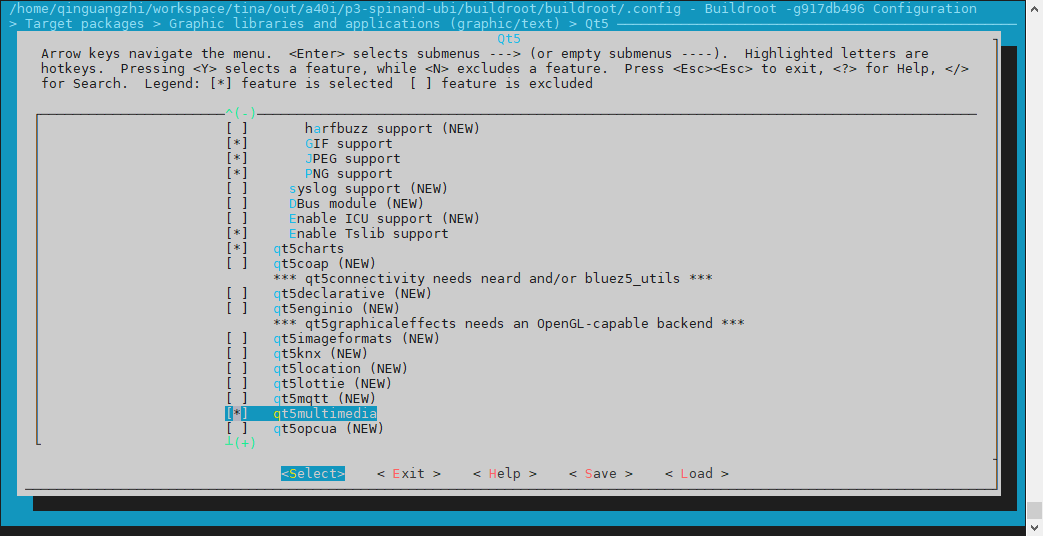Screen dimensions: 1043x536
Task: Enable the qt5lottie checkbox
Action: coord(237,384)
